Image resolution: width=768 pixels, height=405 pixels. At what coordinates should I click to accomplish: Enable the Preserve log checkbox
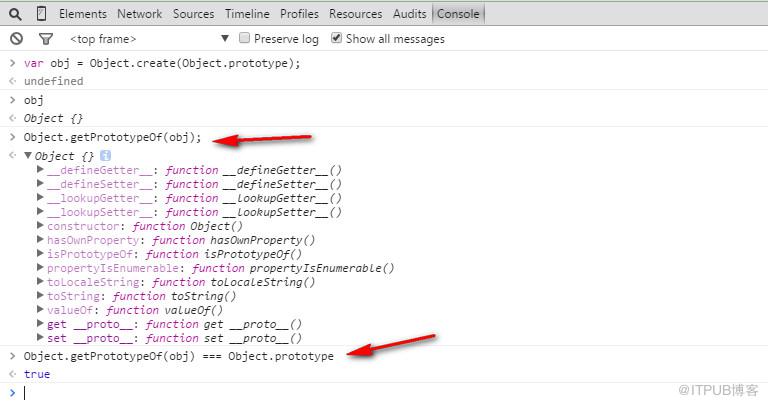pos(244,38)
